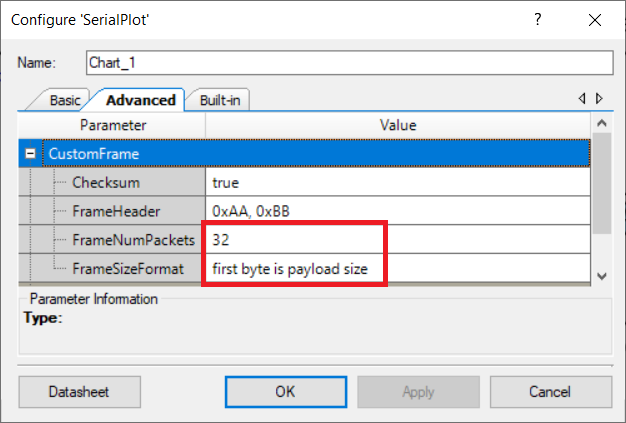Edit the FrameHeader value field
This screenshot has width=626, height=423.
point(398,212)
